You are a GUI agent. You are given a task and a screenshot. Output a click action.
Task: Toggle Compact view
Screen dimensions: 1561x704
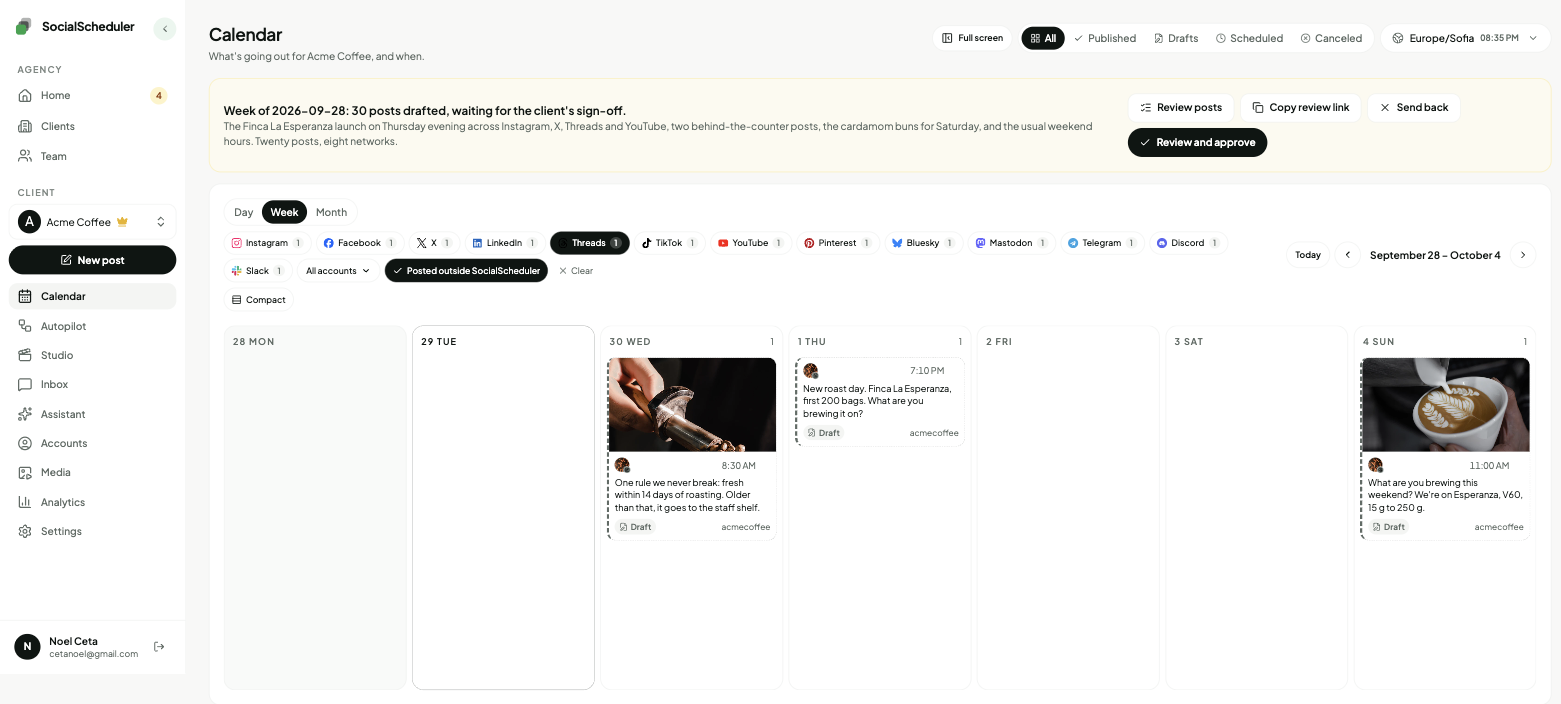[x=259, y=300]
